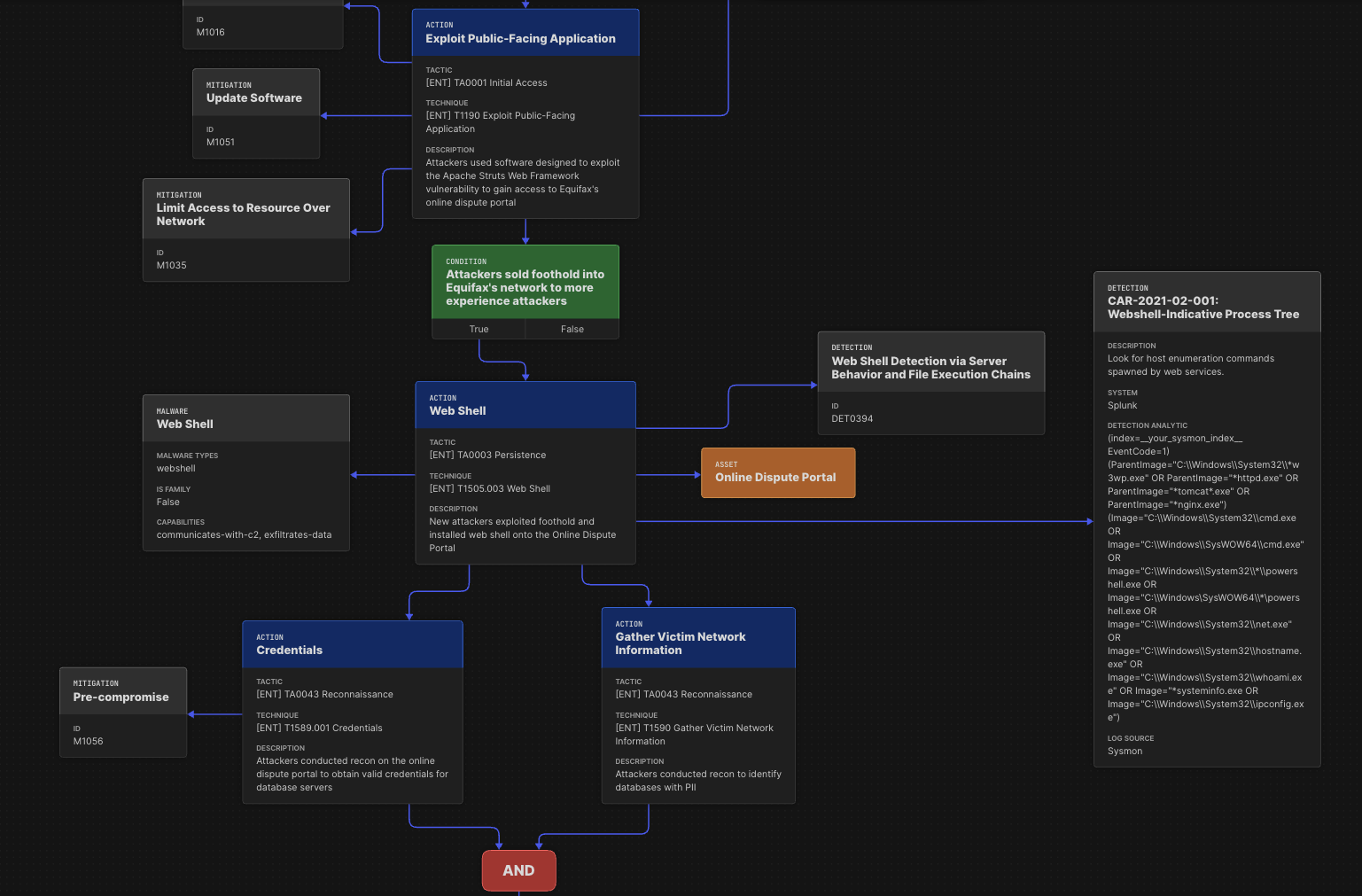Click the TA0001 Initial Access tactic text
The height and width of the screenshot is (896, 1362).
click(x=486, y=83)
